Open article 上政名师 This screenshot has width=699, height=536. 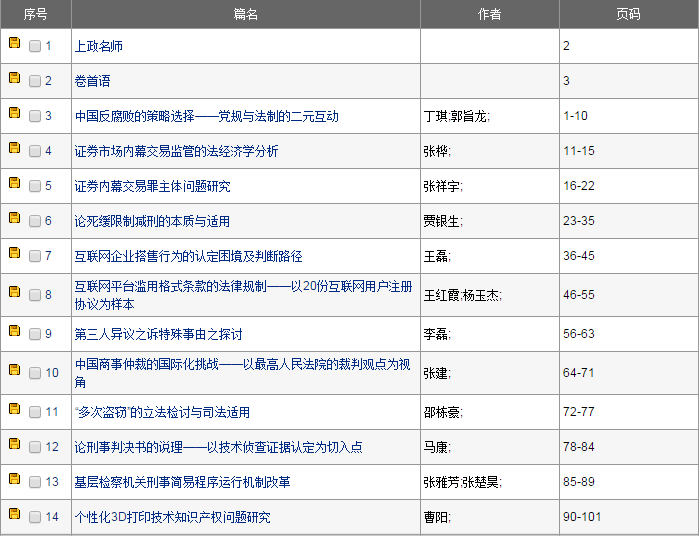(x=99, y=46)
